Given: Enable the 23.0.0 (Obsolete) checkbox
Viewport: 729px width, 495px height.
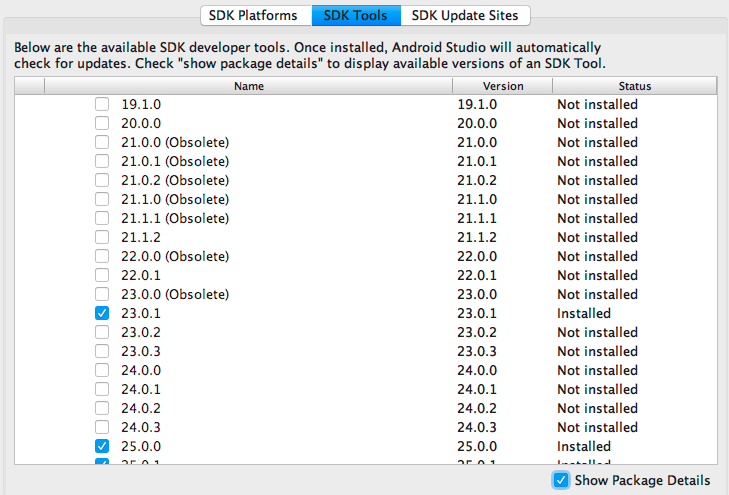Looking at the screenshot, I should (102, 295).
